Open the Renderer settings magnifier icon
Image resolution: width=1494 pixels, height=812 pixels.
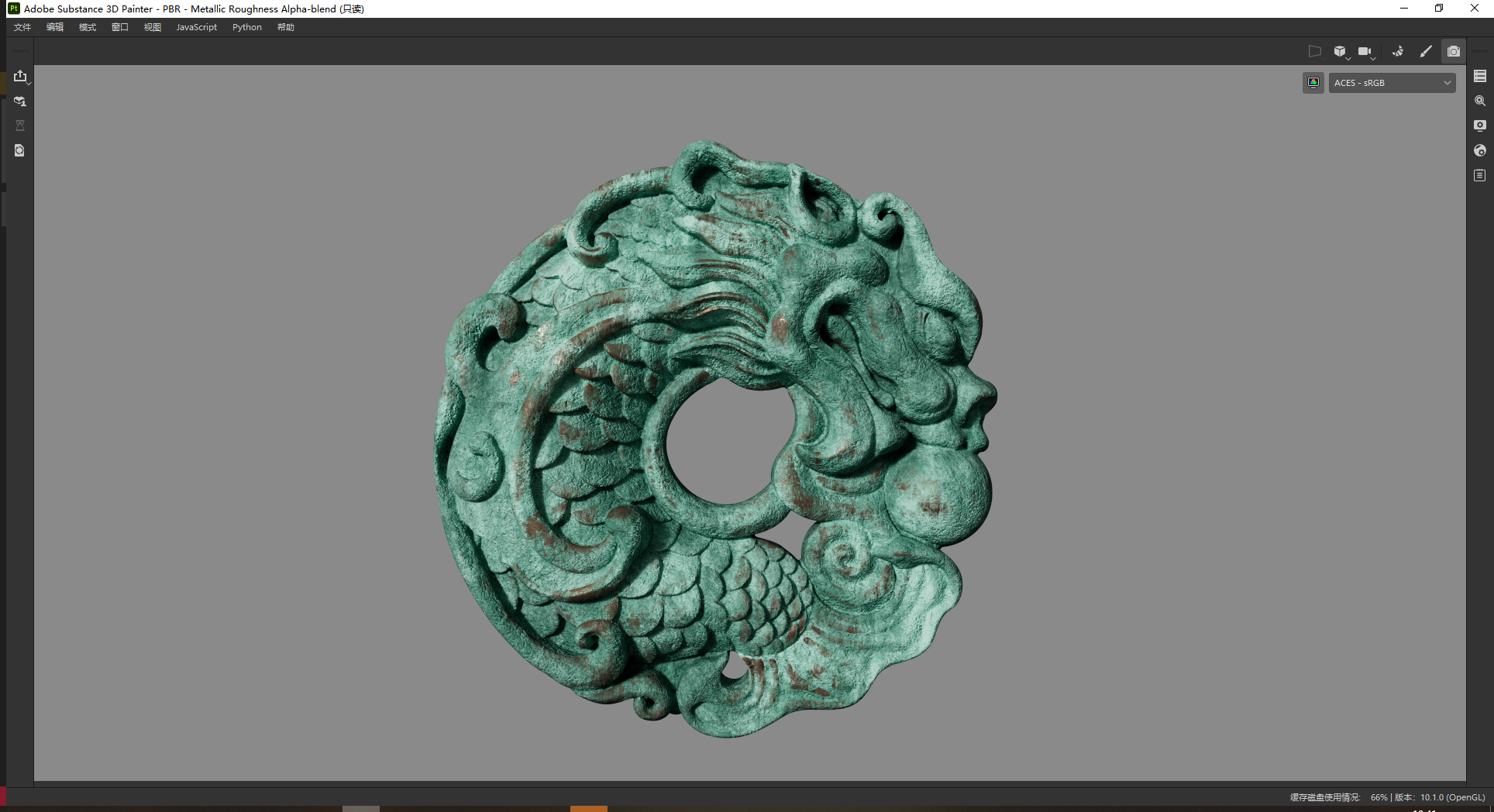point(1479,101)
